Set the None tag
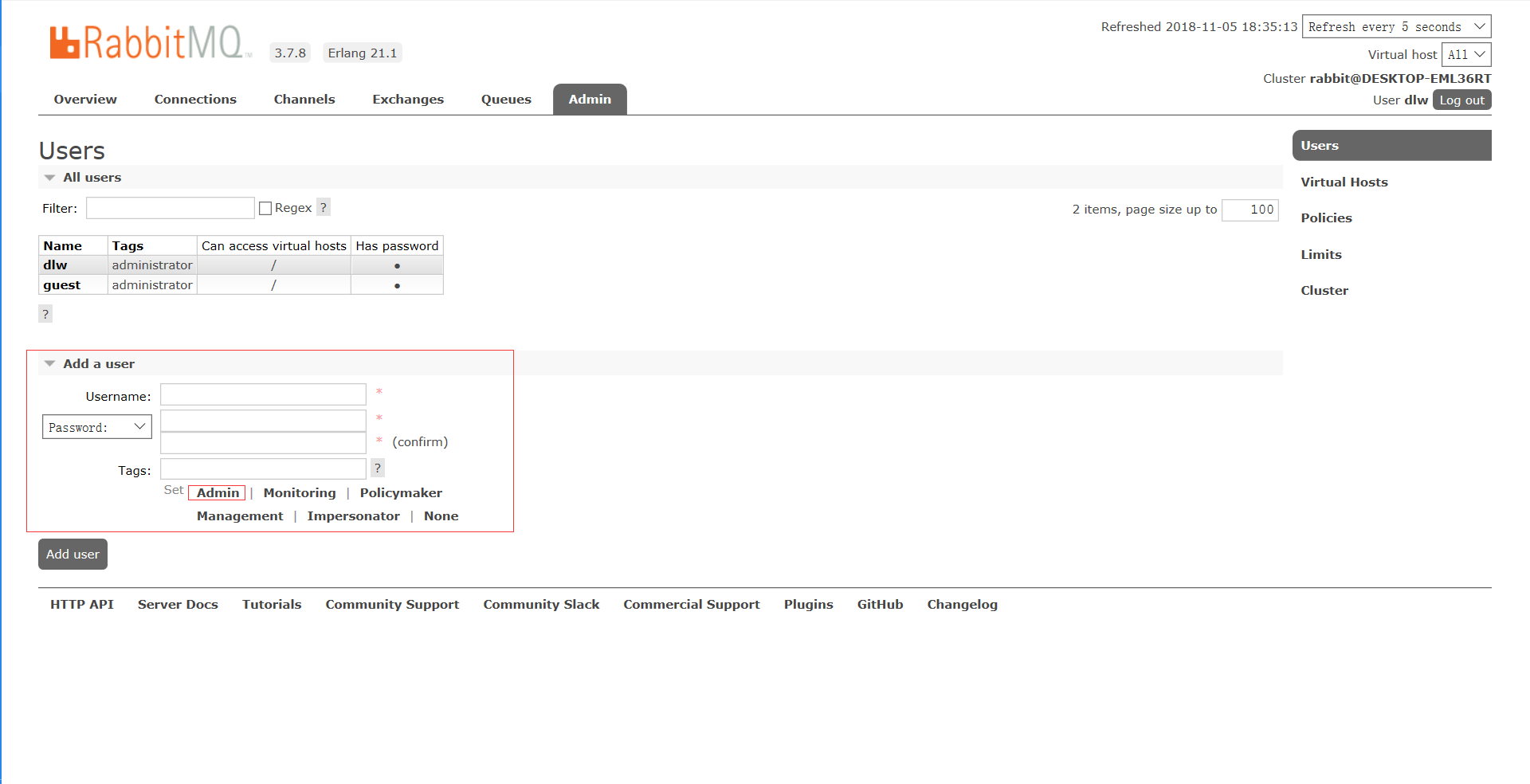Viewport: 1530px width, 784px height. point(441,515)
